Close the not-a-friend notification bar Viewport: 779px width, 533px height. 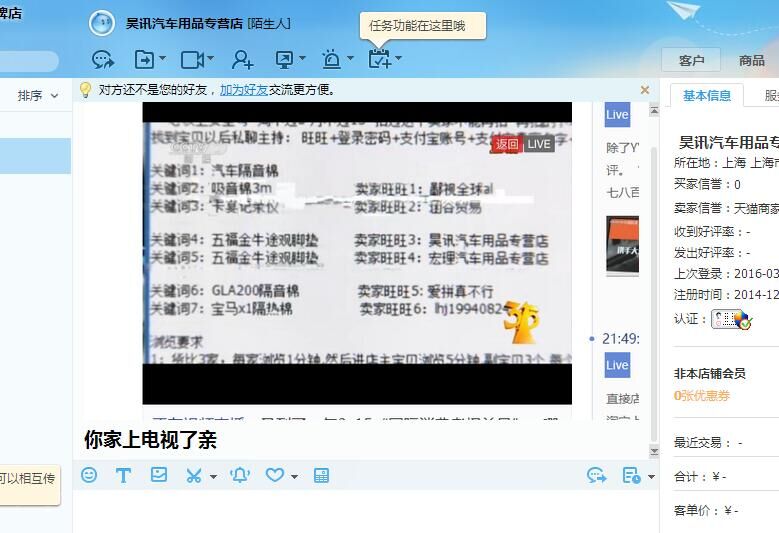click(645, 90)
